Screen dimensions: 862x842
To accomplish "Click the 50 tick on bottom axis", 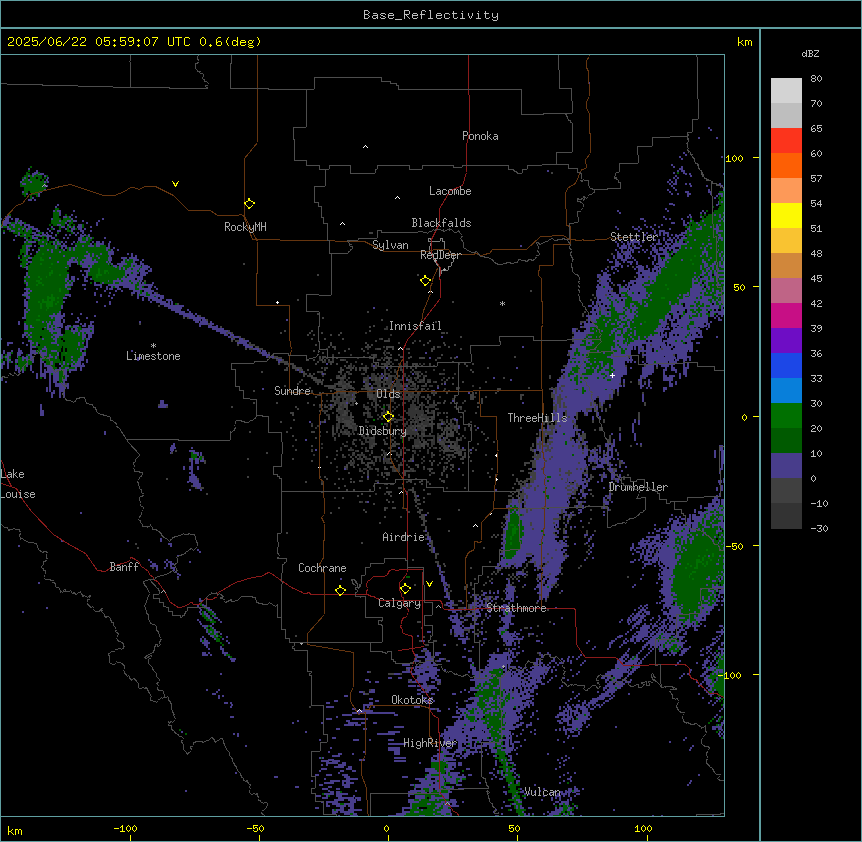I will pos(515,828).
